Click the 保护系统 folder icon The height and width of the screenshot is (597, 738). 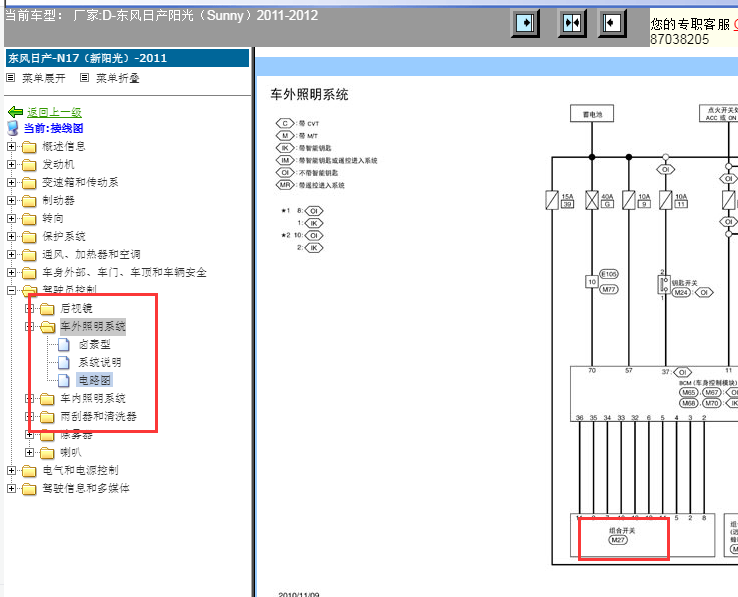click(x=29, y=237)
